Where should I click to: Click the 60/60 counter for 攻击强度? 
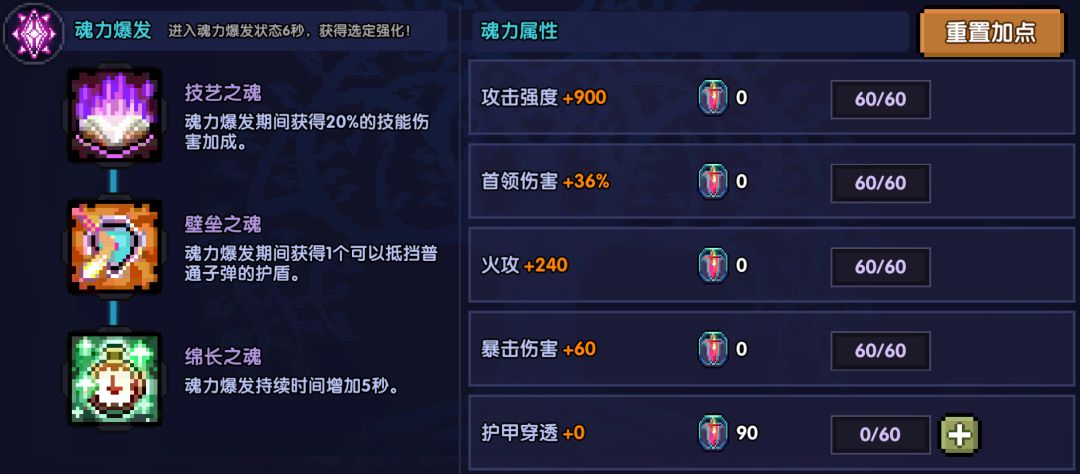click(x=880, y=99)
